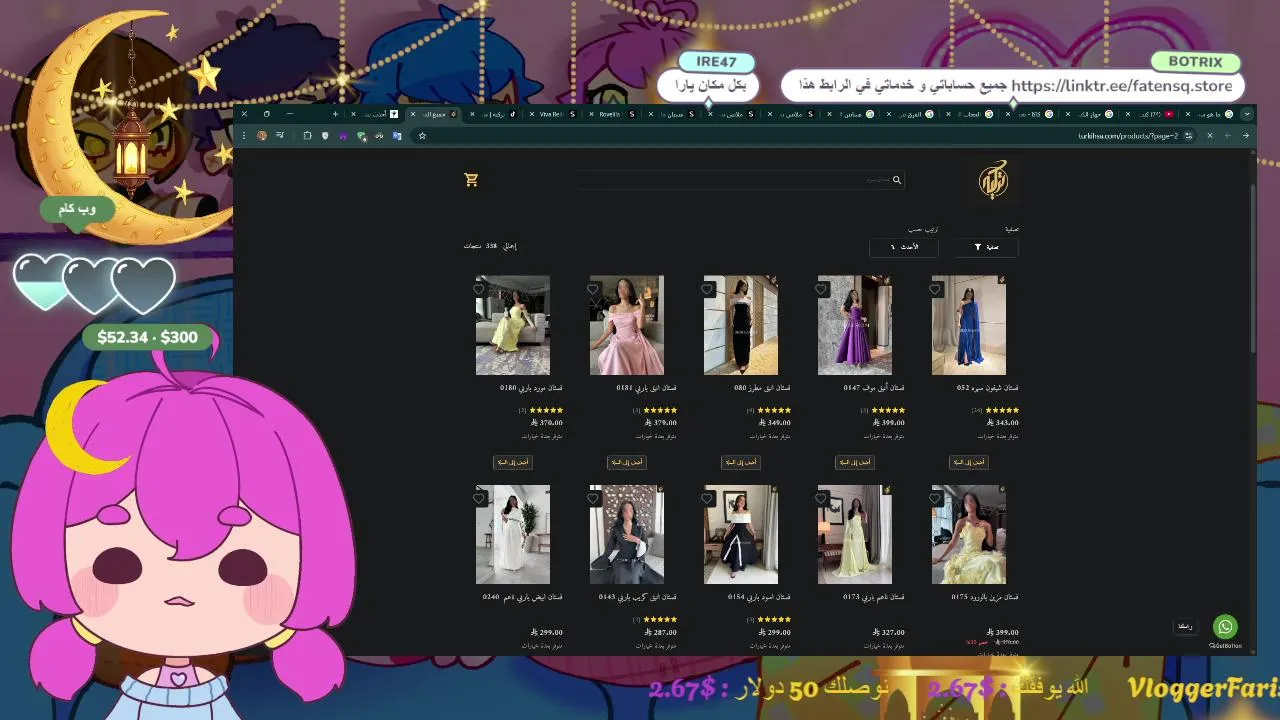
Task: Open the browser three-dot menu
Action: pos(243,136)
